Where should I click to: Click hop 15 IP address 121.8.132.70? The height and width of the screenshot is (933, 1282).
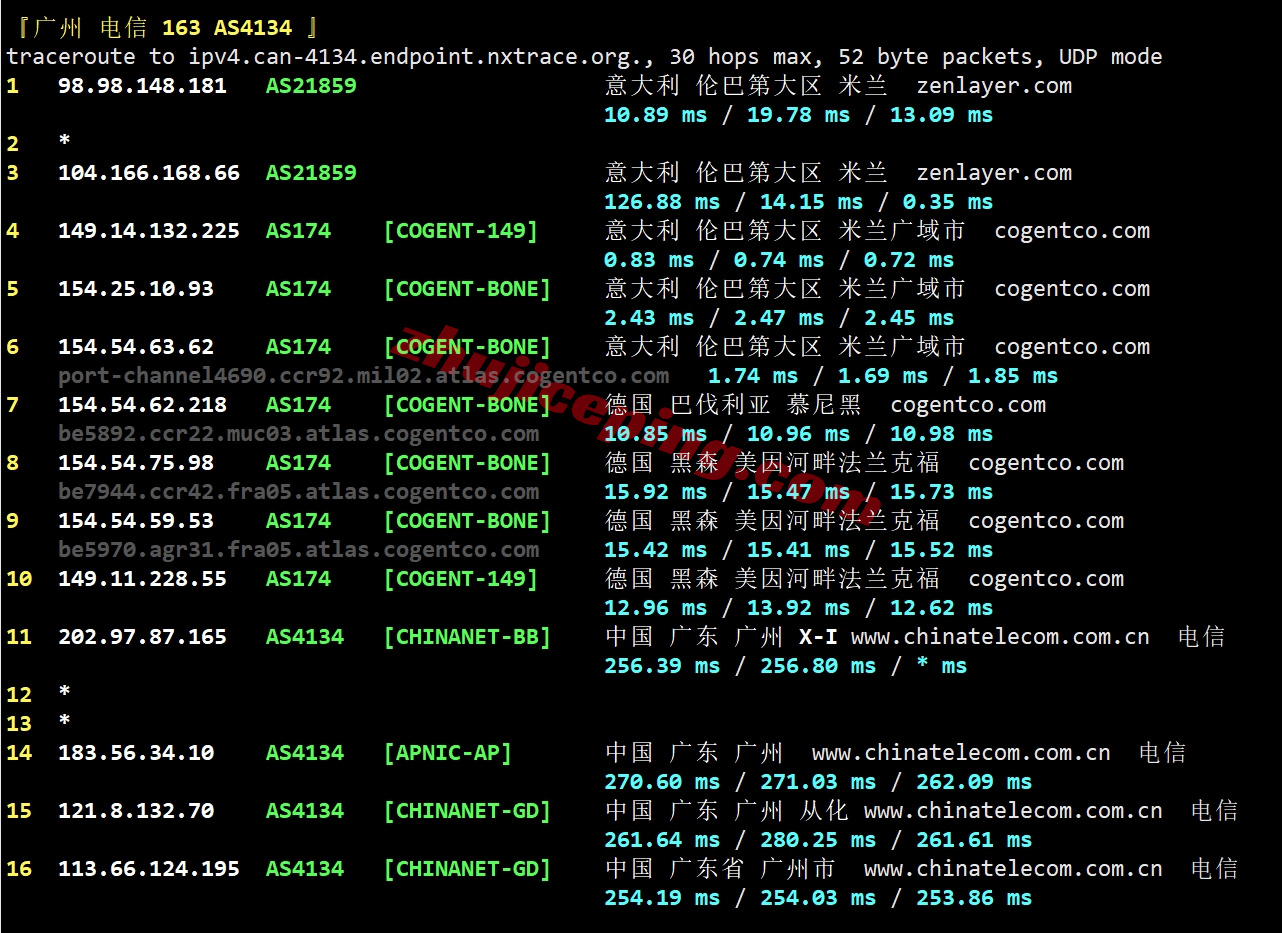[136, 811]
